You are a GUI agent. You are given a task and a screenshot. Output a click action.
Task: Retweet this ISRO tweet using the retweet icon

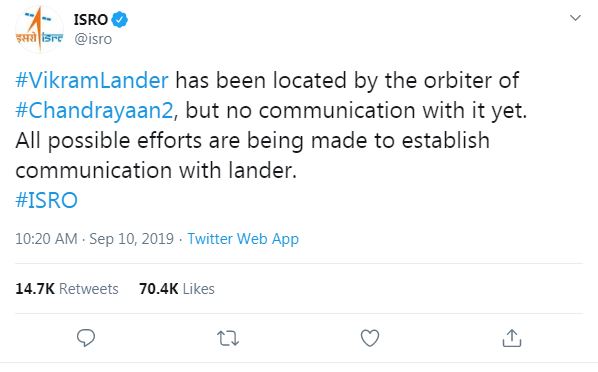[228, 338]
